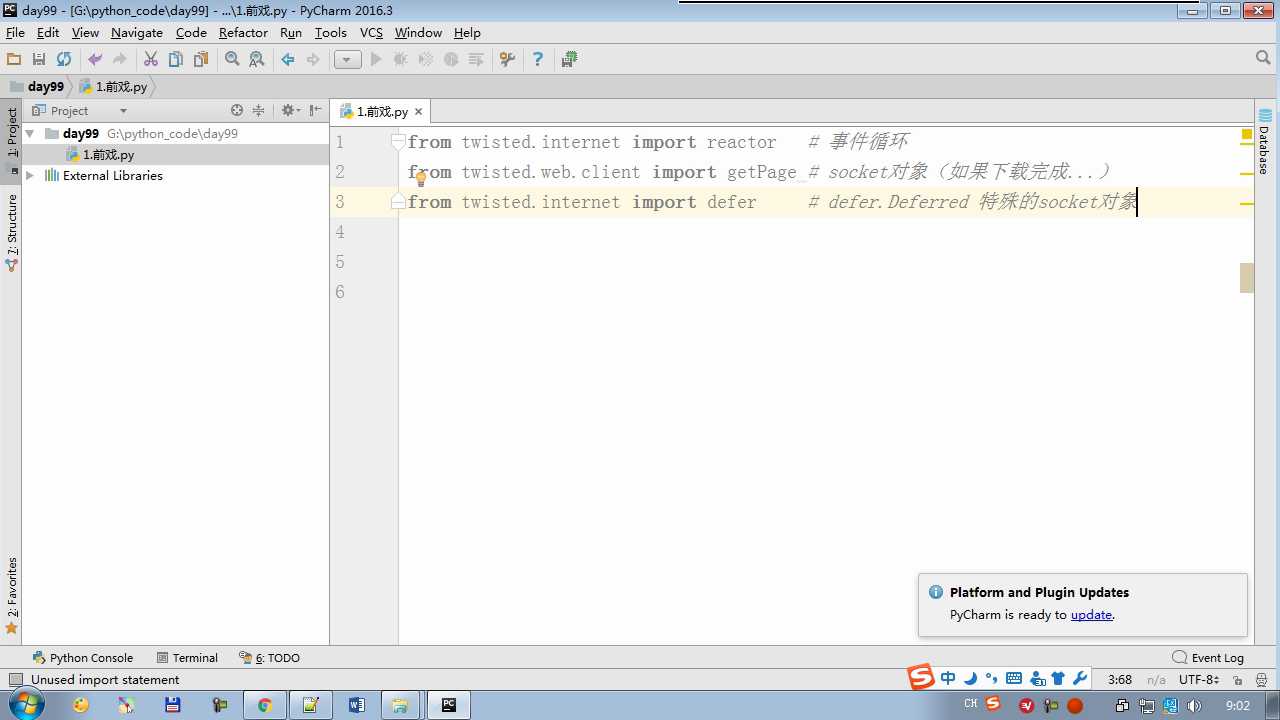Viewport: 1280px width, 720px height.
Task: Click the Hector inspection icon in the status bar
Action: click(1262, 680)
